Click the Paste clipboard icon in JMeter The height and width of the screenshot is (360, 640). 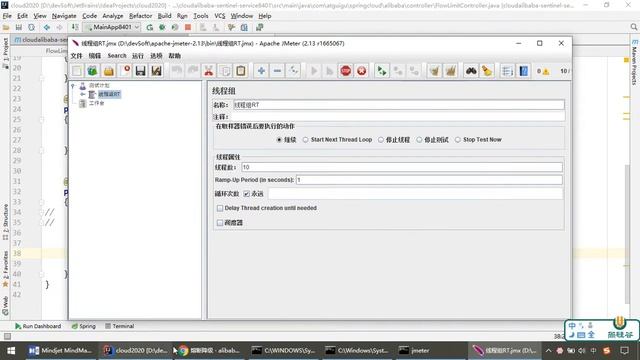[x=241, y=71]
